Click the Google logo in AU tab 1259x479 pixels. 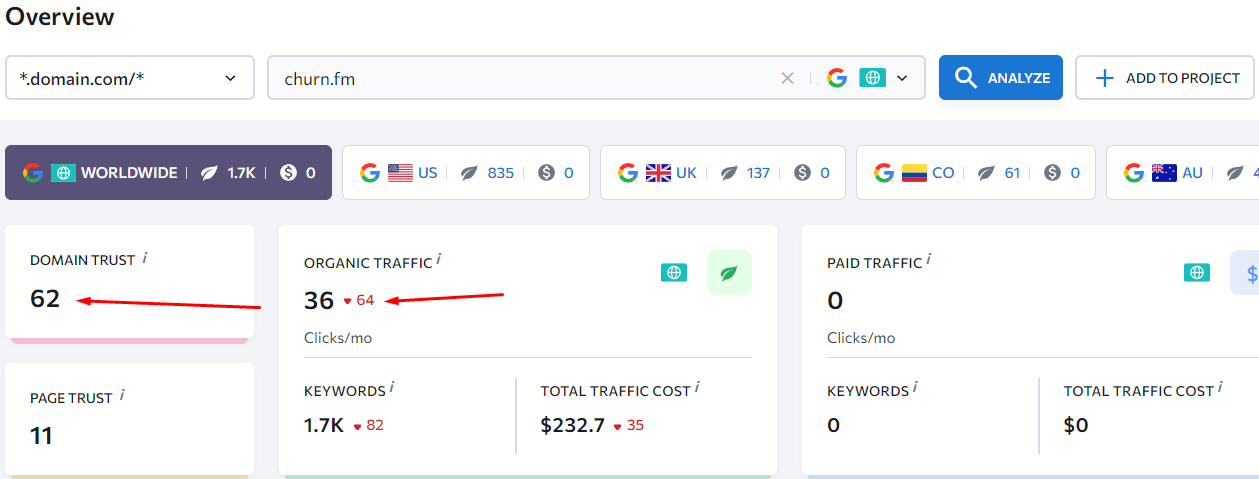pos(1134,173)
